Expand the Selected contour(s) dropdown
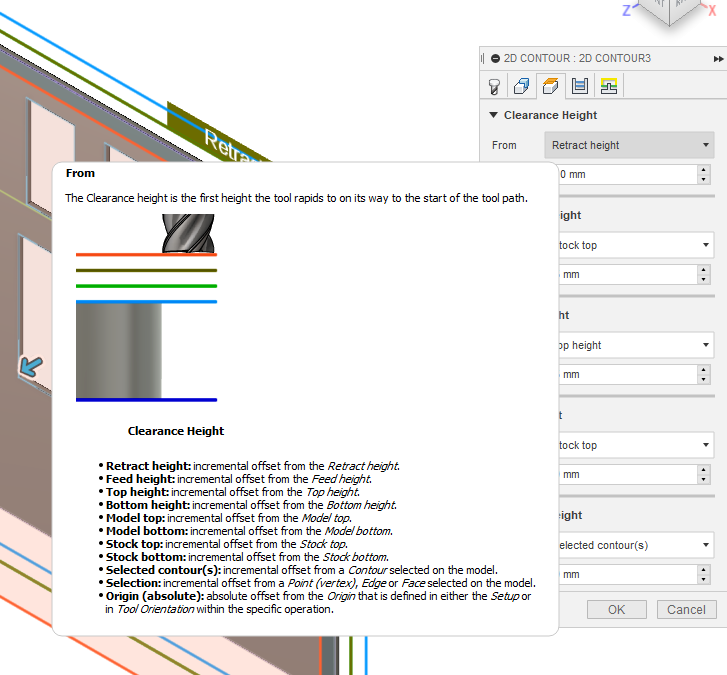This screenshot has height=675, width=727. (x=632, y=545)
